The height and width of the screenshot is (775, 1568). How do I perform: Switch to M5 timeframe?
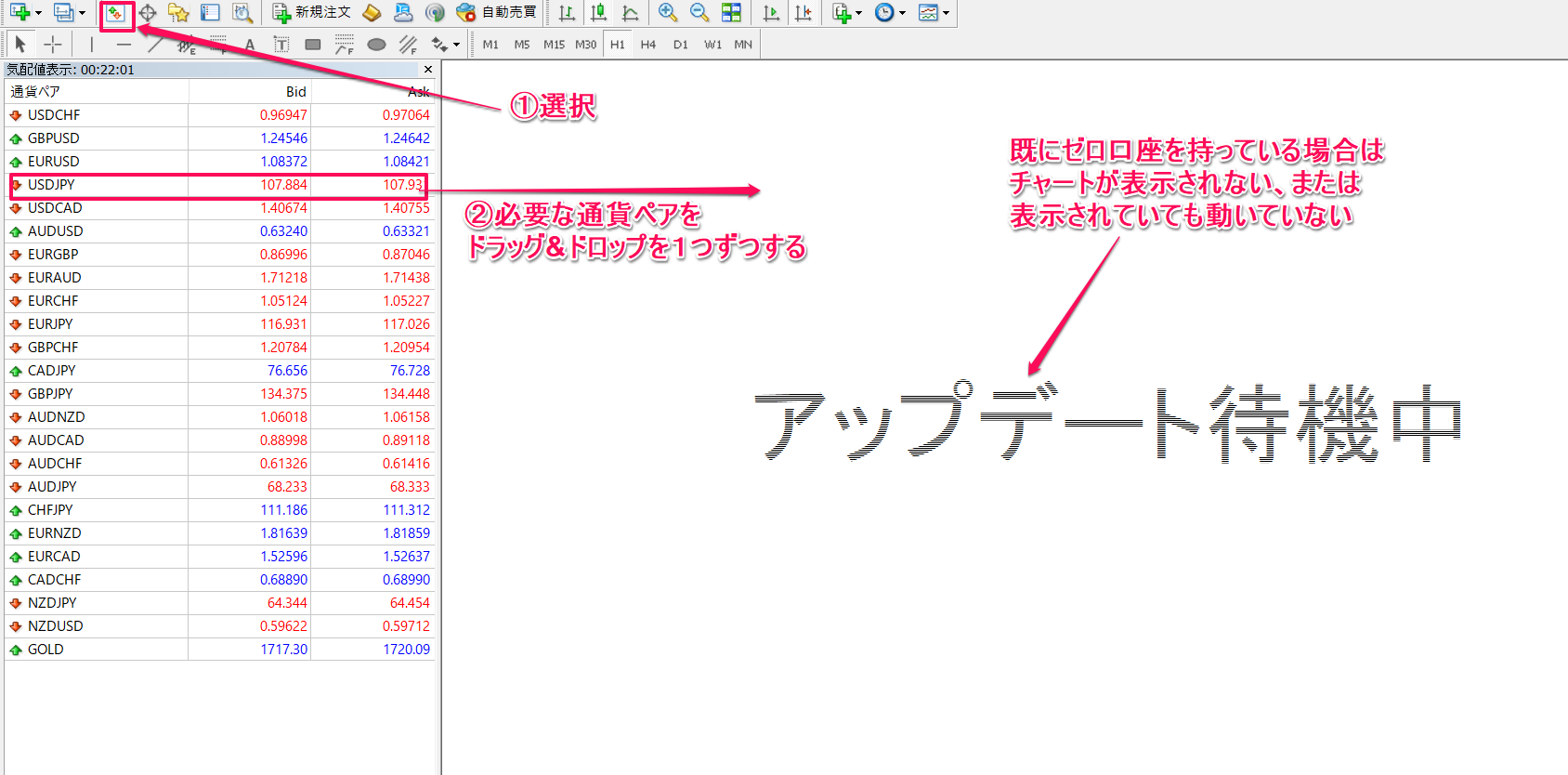pyautogui.click(x=522, y=45)
